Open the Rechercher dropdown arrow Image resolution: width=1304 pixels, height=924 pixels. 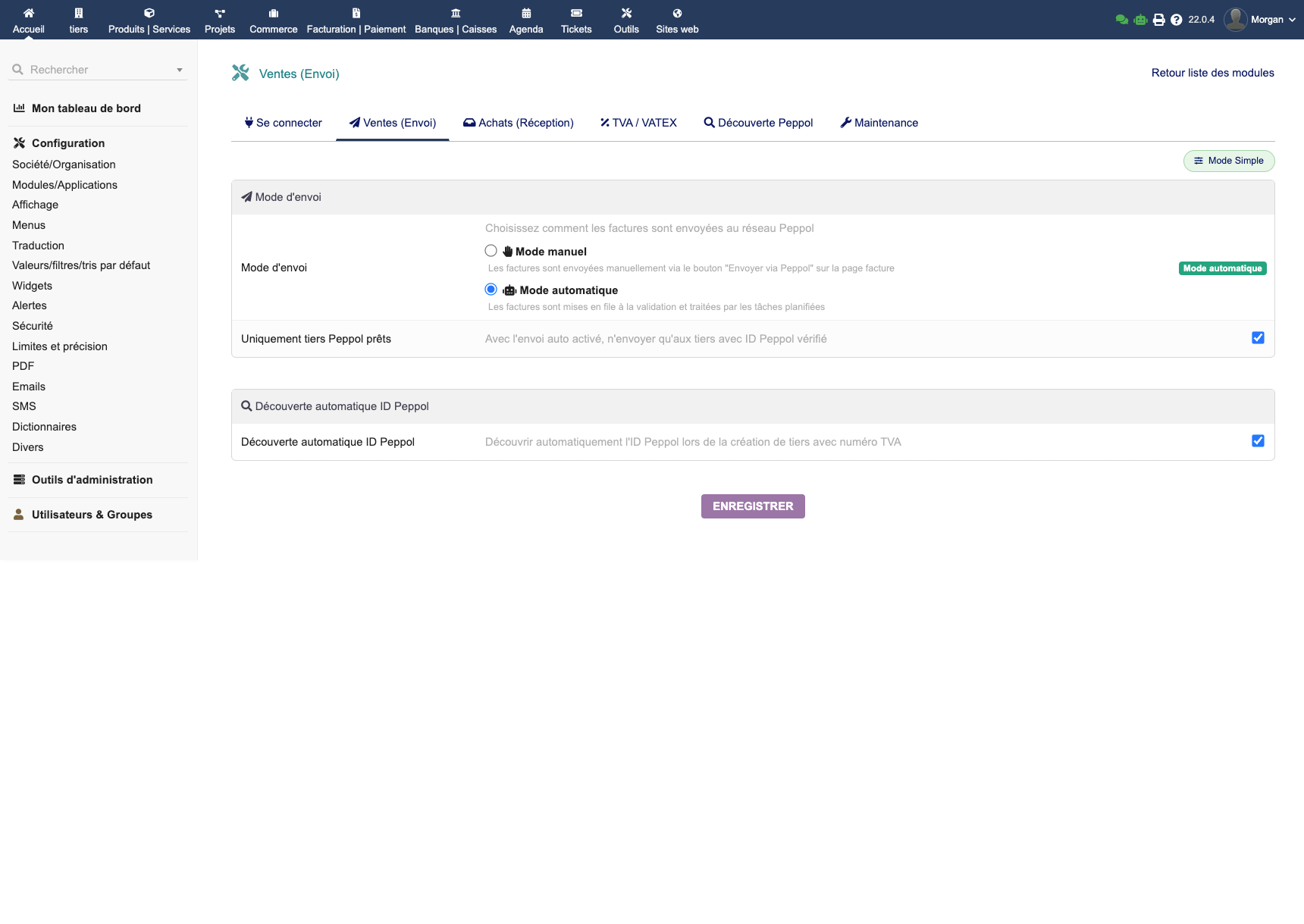coord(180,70)
